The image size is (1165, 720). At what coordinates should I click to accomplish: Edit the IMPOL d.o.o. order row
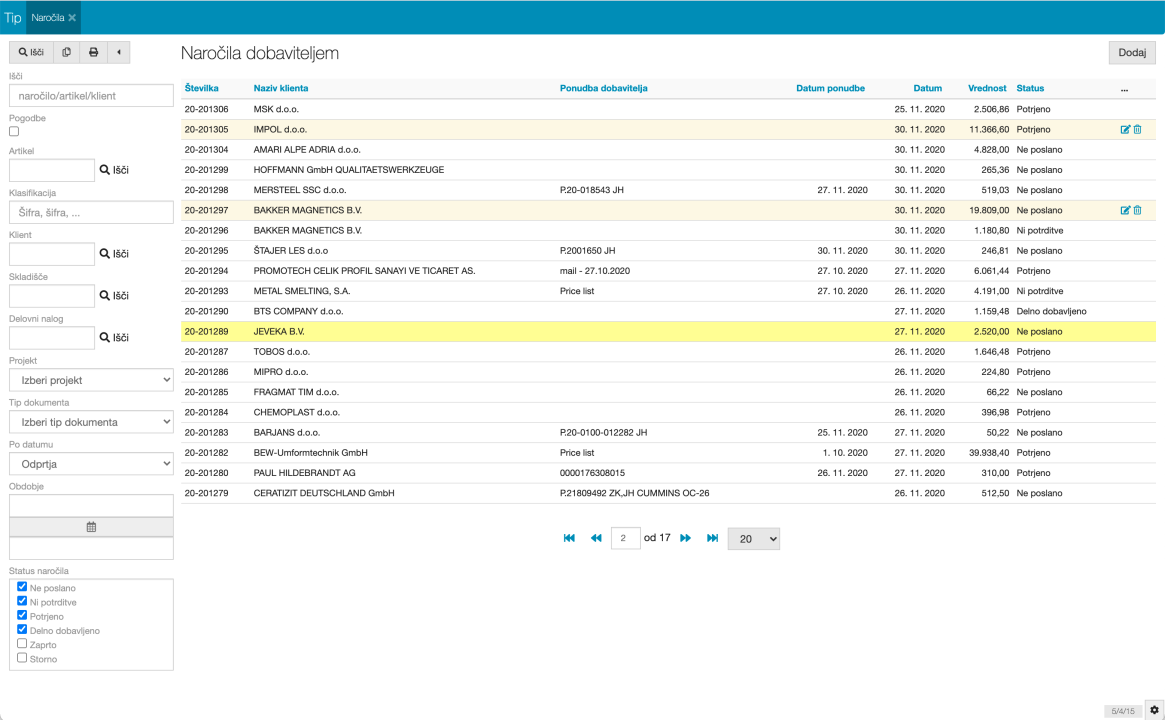[x=1125, y=130]
